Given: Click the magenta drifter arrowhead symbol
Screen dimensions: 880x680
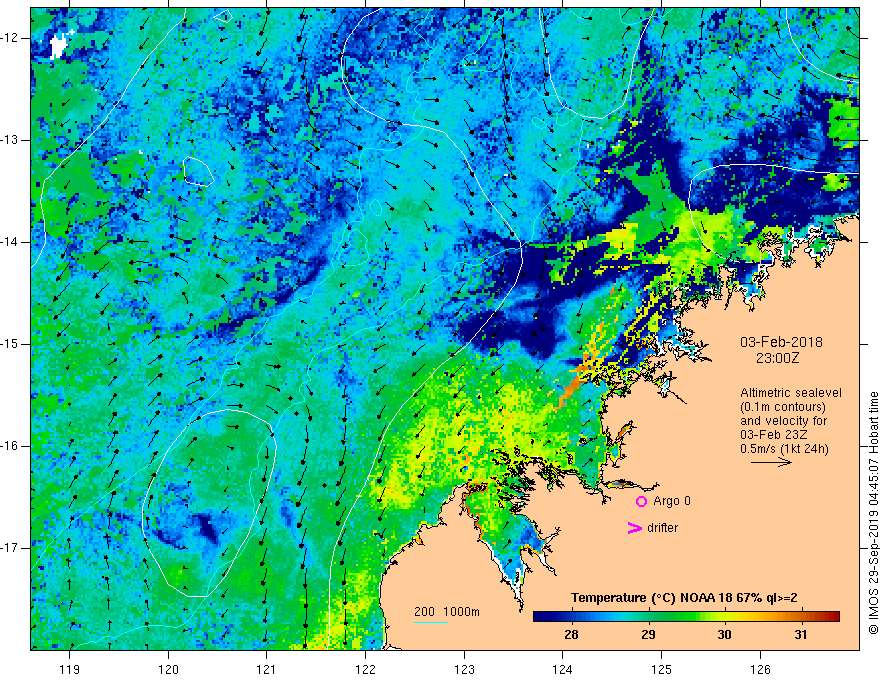Looking at the screenshot, I should [x=634, y=528].
